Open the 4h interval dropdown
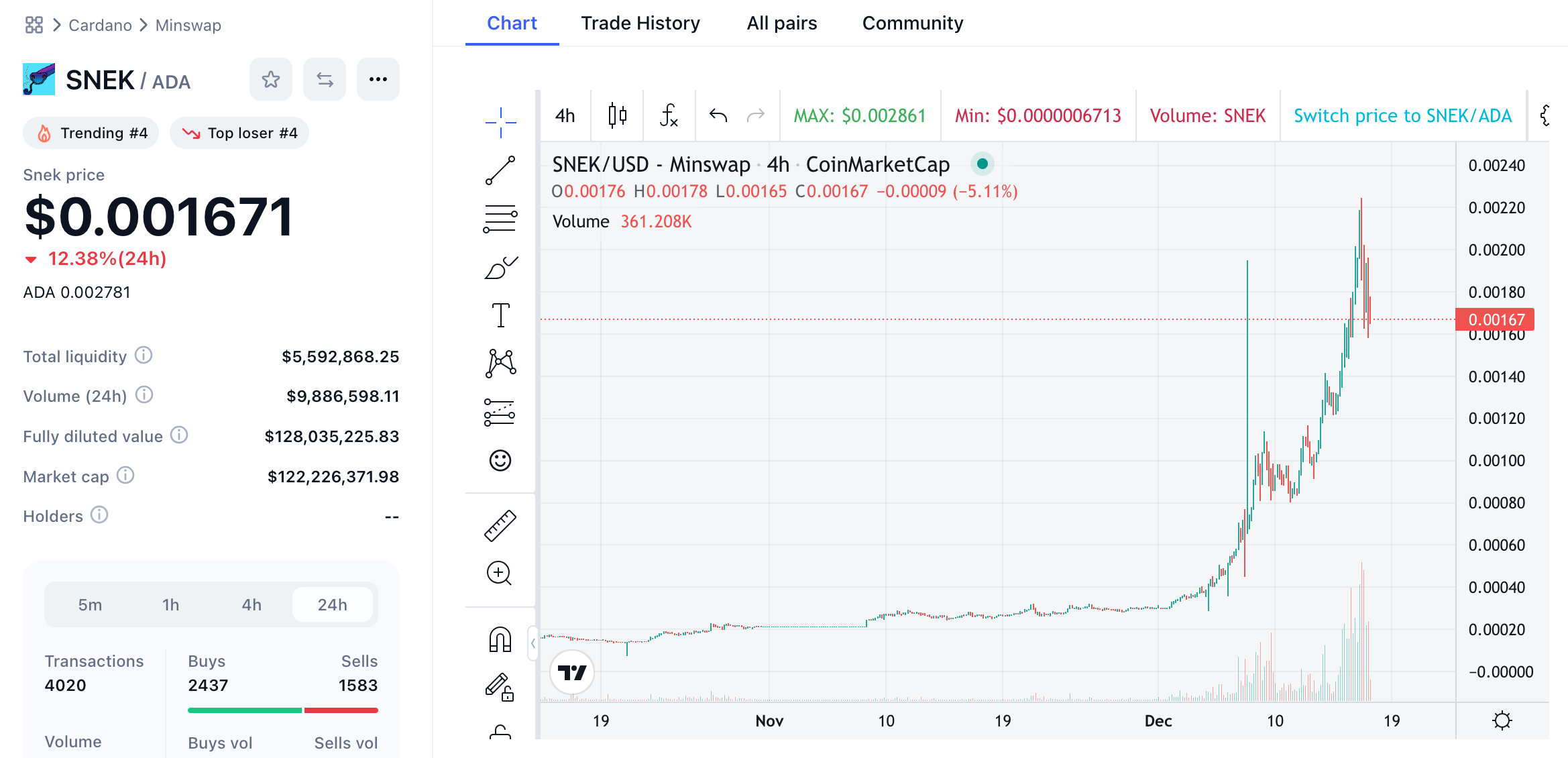 coord(565,115)
